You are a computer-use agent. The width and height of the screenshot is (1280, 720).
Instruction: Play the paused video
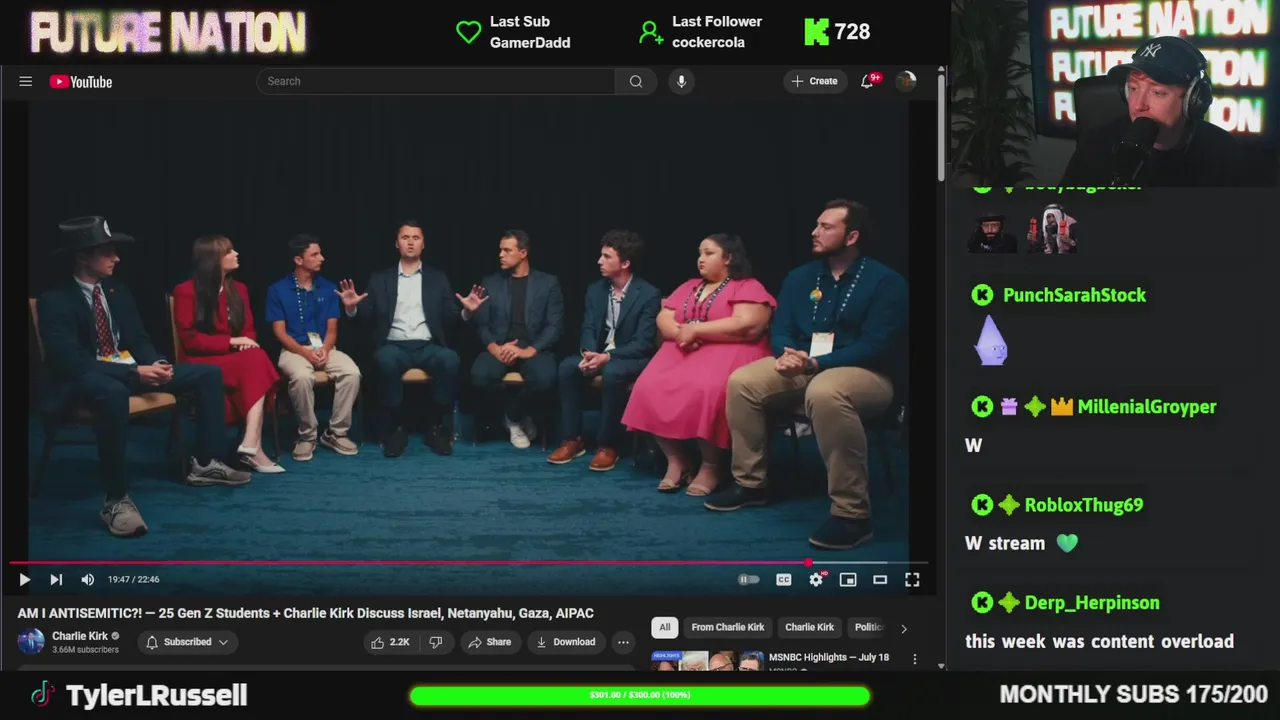[x=24, y=579]
